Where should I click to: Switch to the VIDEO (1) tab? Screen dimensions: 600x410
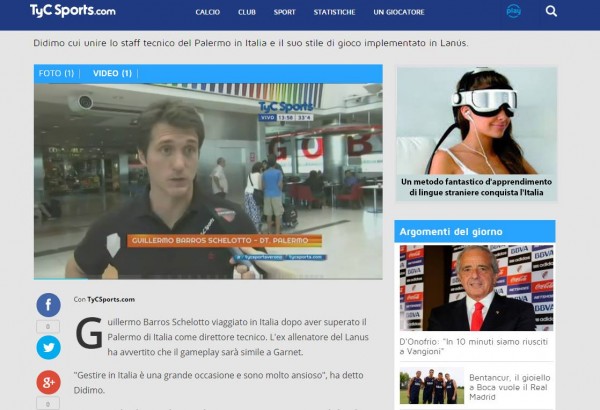click(112, 74)
